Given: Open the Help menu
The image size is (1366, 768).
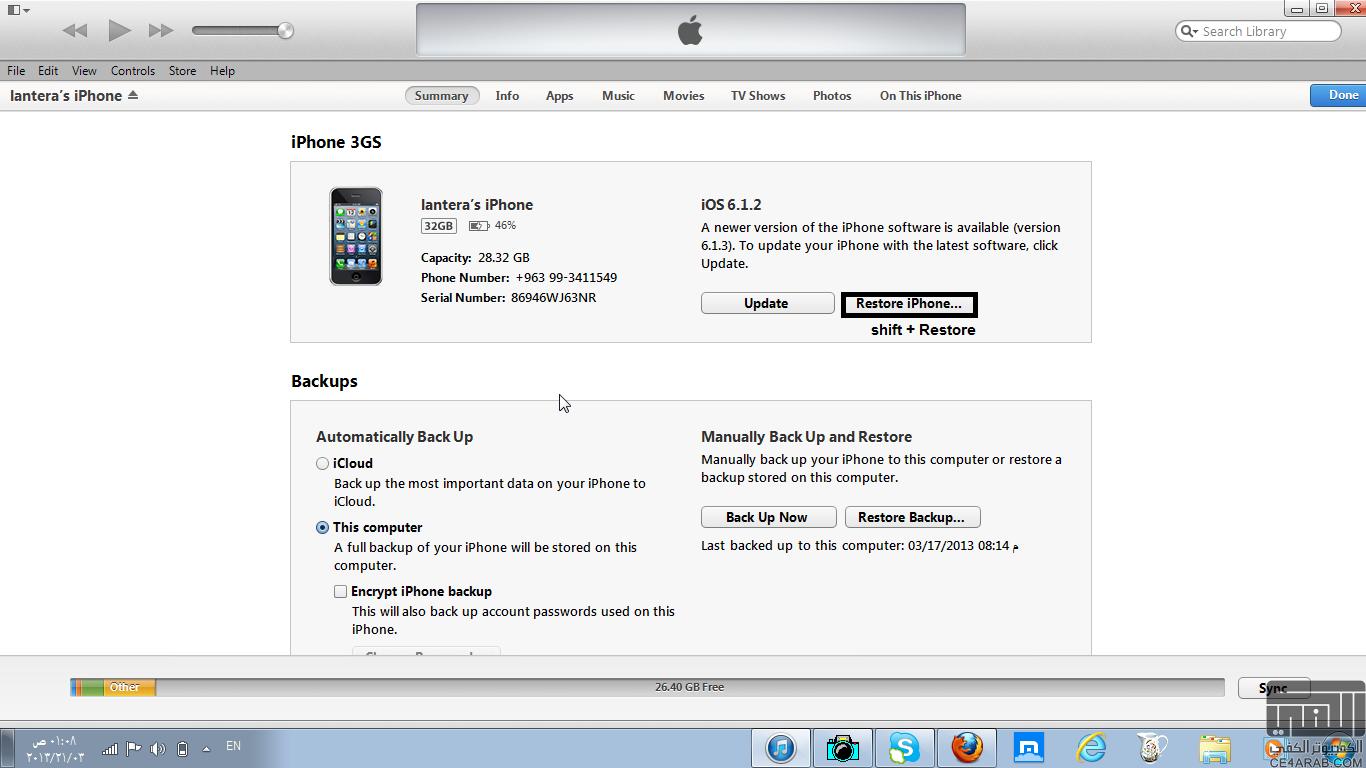Looking at the screenshot, I should 222,71.
